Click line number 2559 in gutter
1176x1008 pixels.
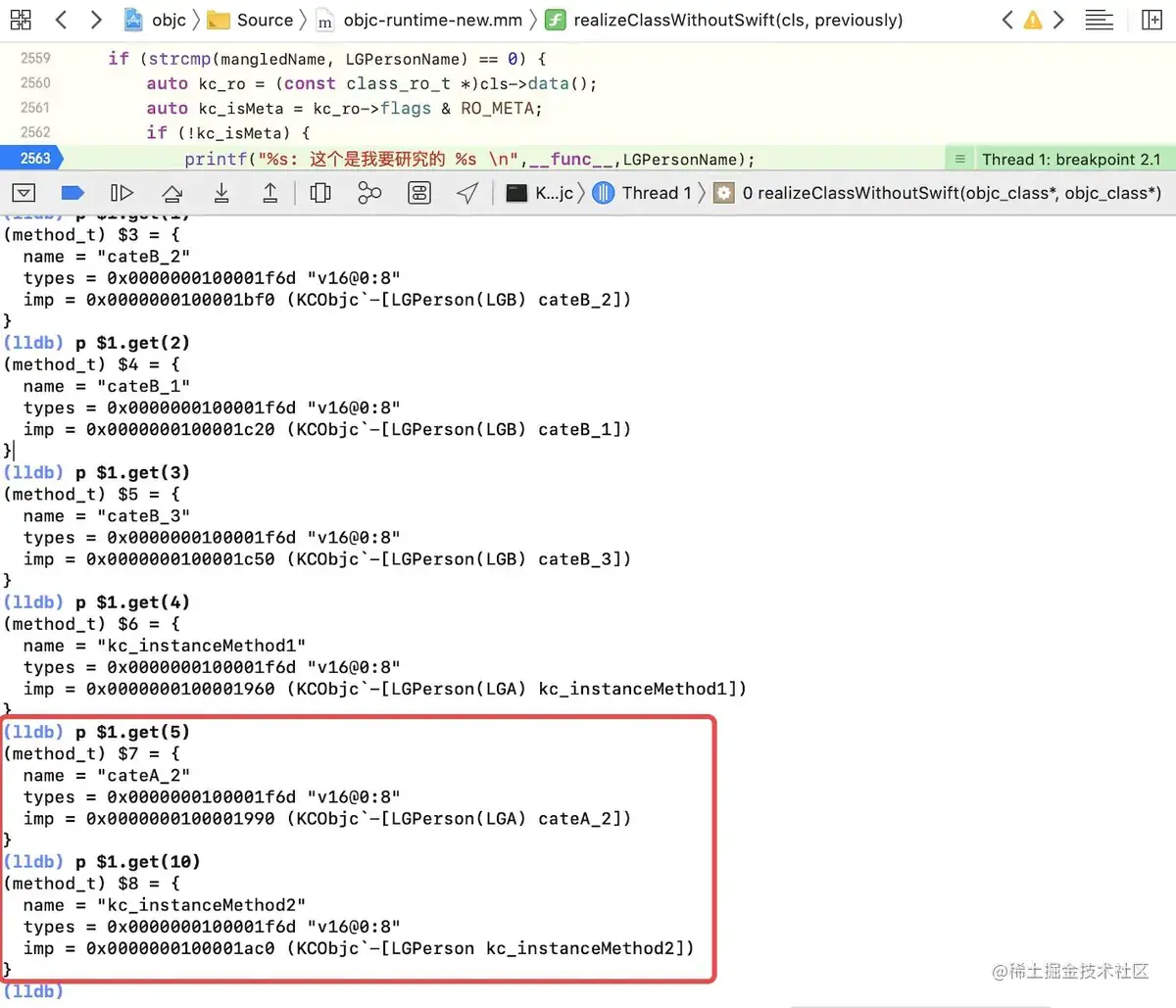35,59
